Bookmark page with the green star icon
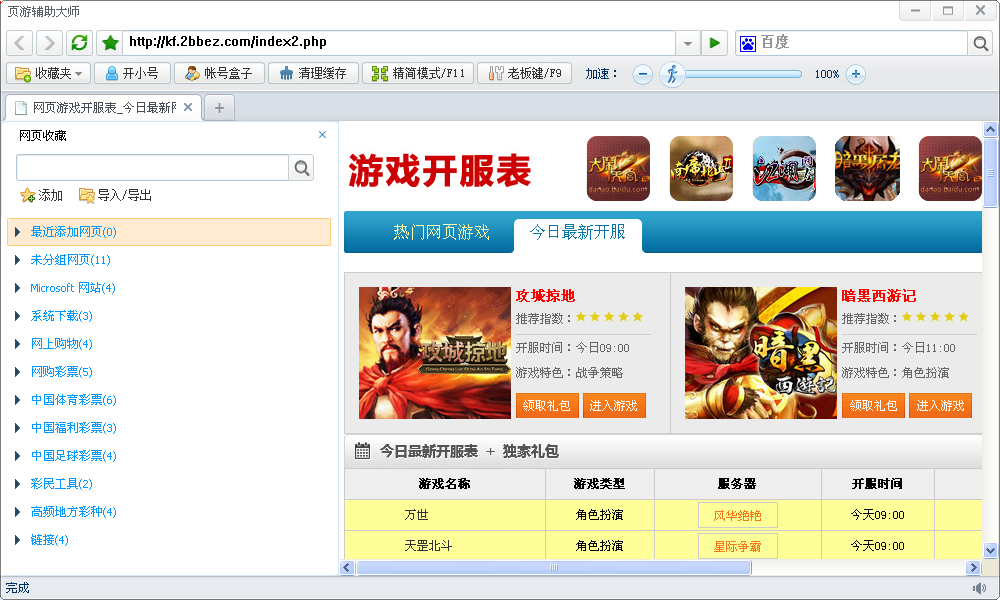Image resolution: width=1000 pixels, height=600 pixels. click(110, 43)
